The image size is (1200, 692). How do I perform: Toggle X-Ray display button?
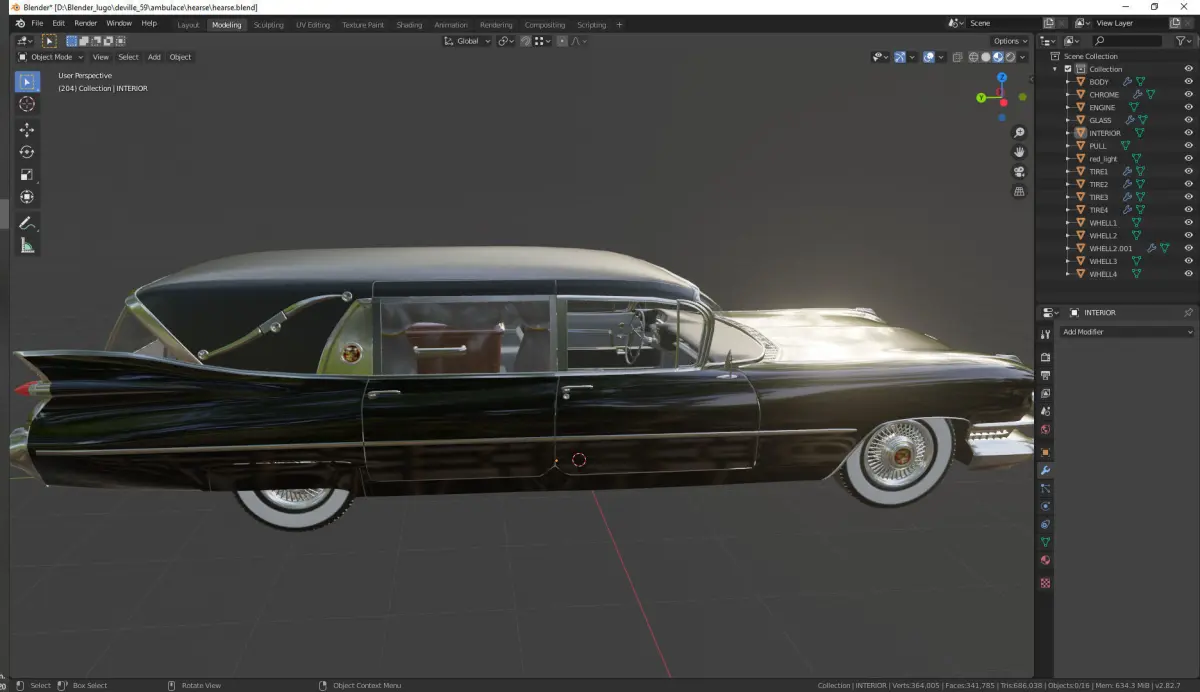[957, 57]
